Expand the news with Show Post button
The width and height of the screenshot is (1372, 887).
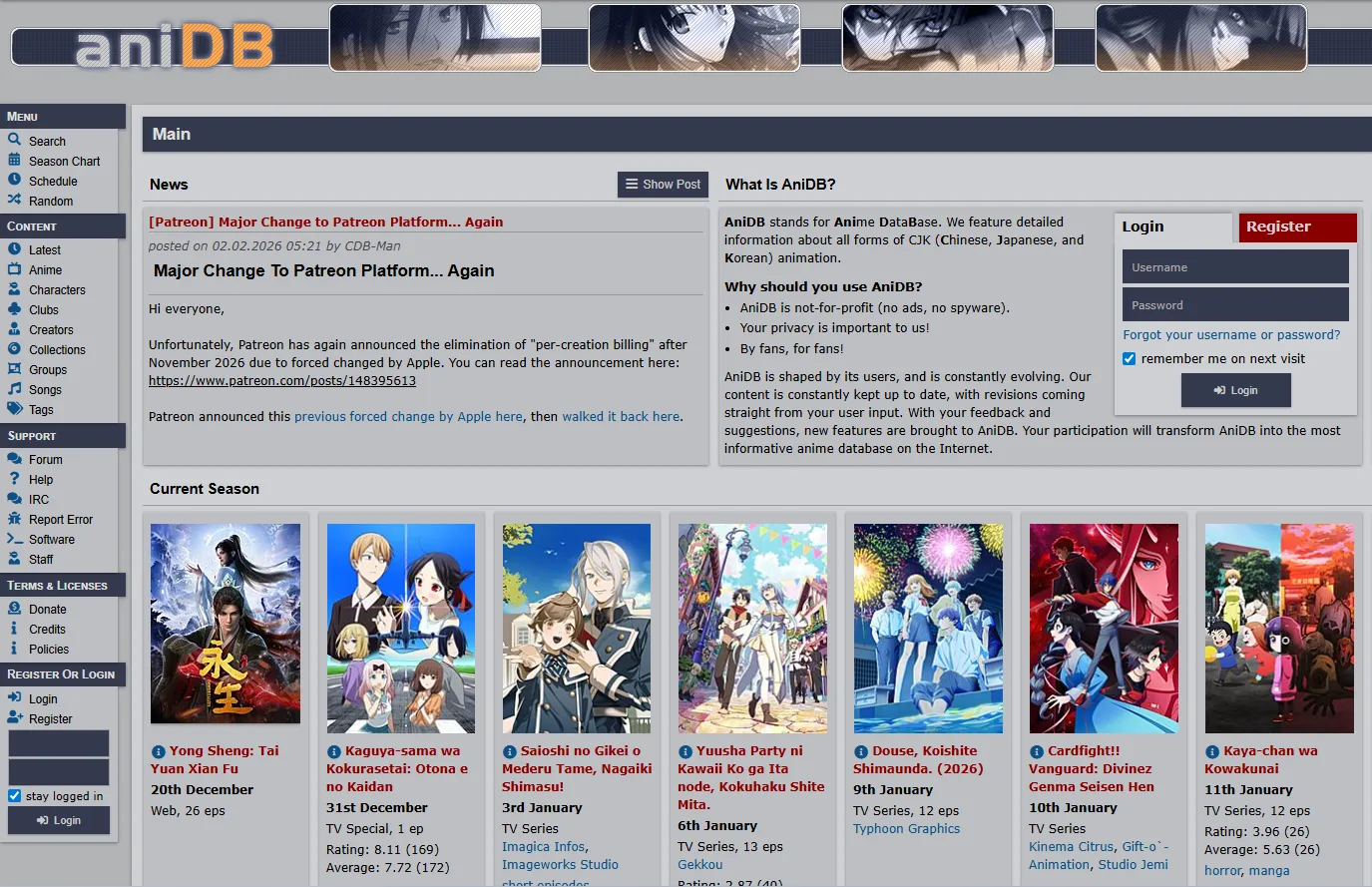pos(663,185)
